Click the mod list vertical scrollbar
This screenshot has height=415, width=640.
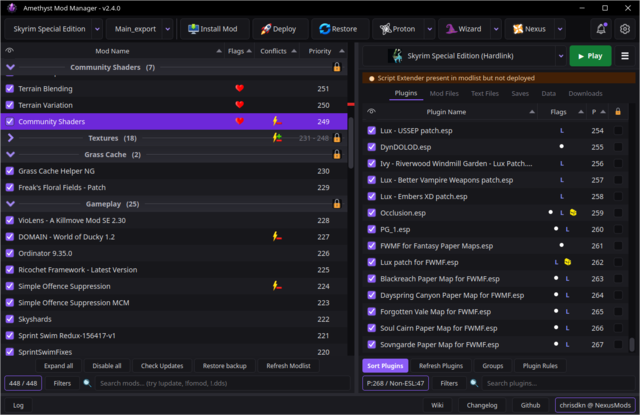tap(351, 143)
